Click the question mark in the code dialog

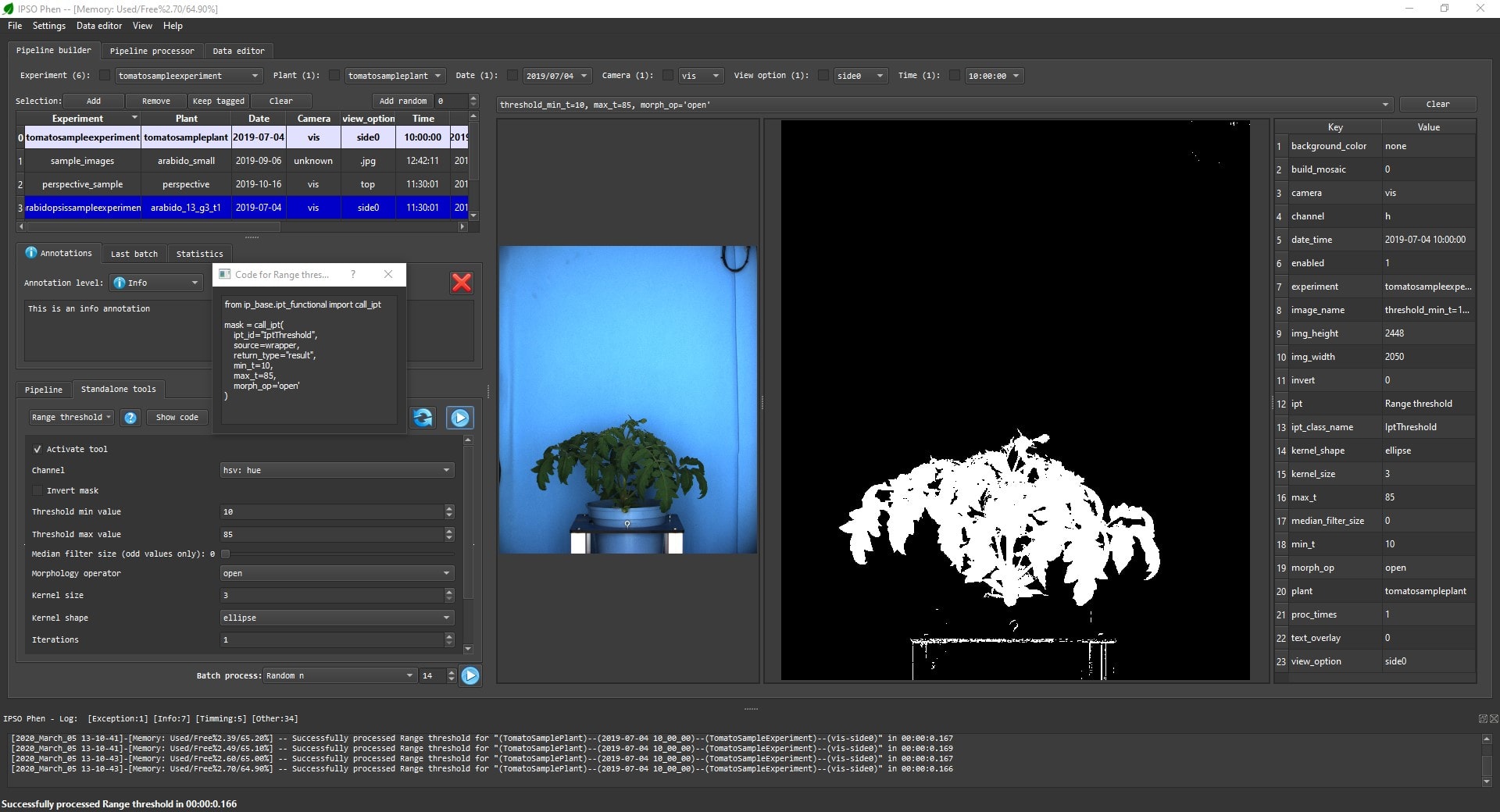point(353,274)
